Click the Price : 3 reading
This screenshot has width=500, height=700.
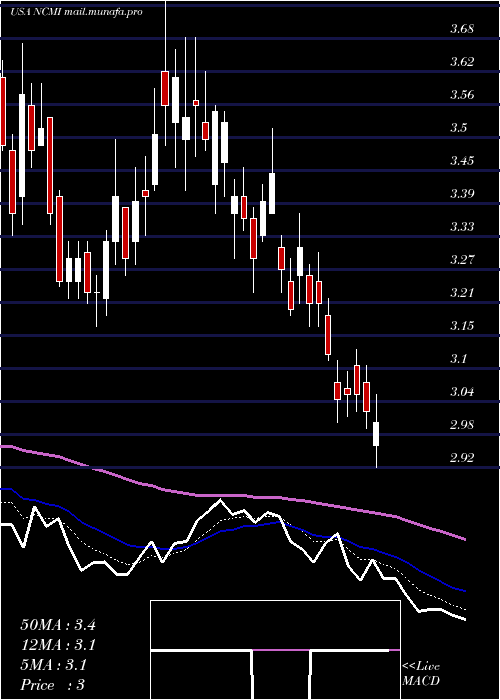pos(53,685)
